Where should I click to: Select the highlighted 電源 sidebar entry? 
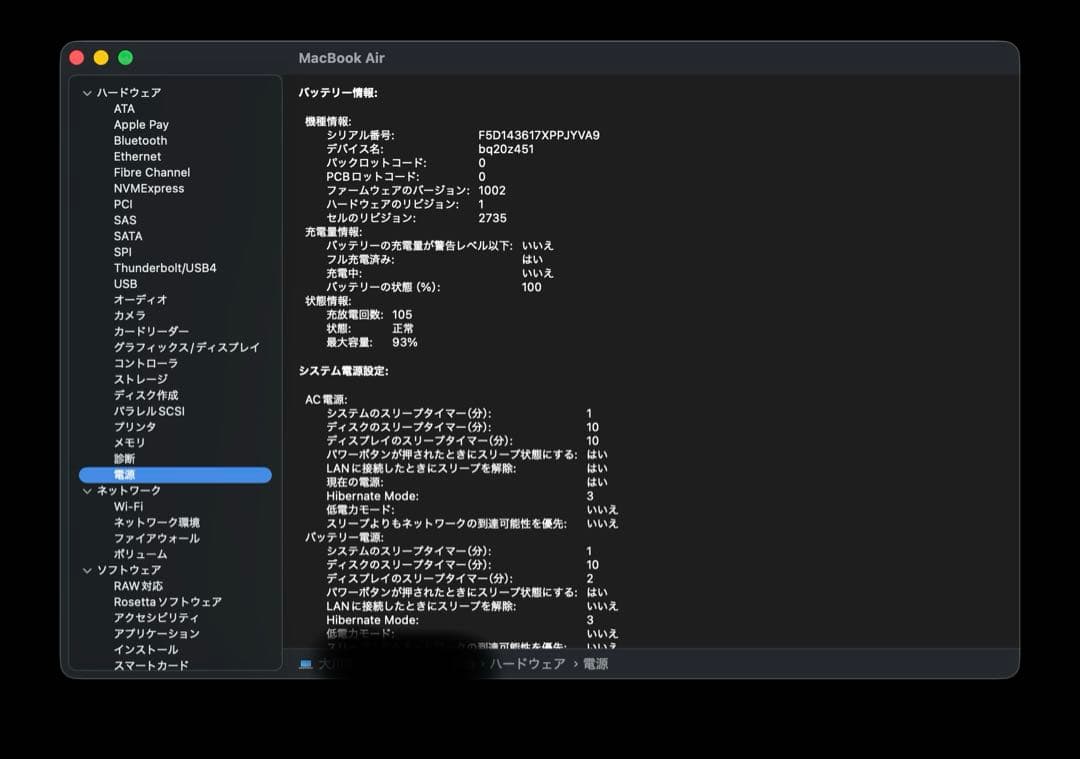click(176, 475)
